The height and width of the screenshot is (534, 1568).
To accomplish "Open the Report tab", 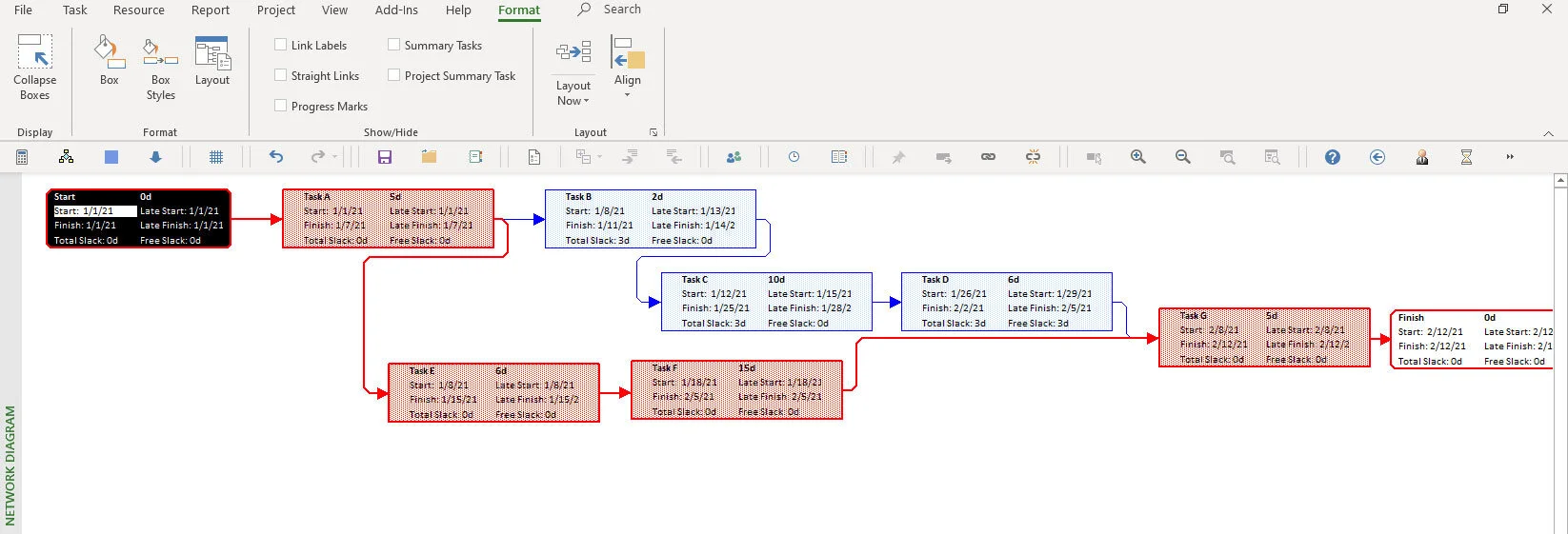I will pyautogui.click(x=211, y=10).
